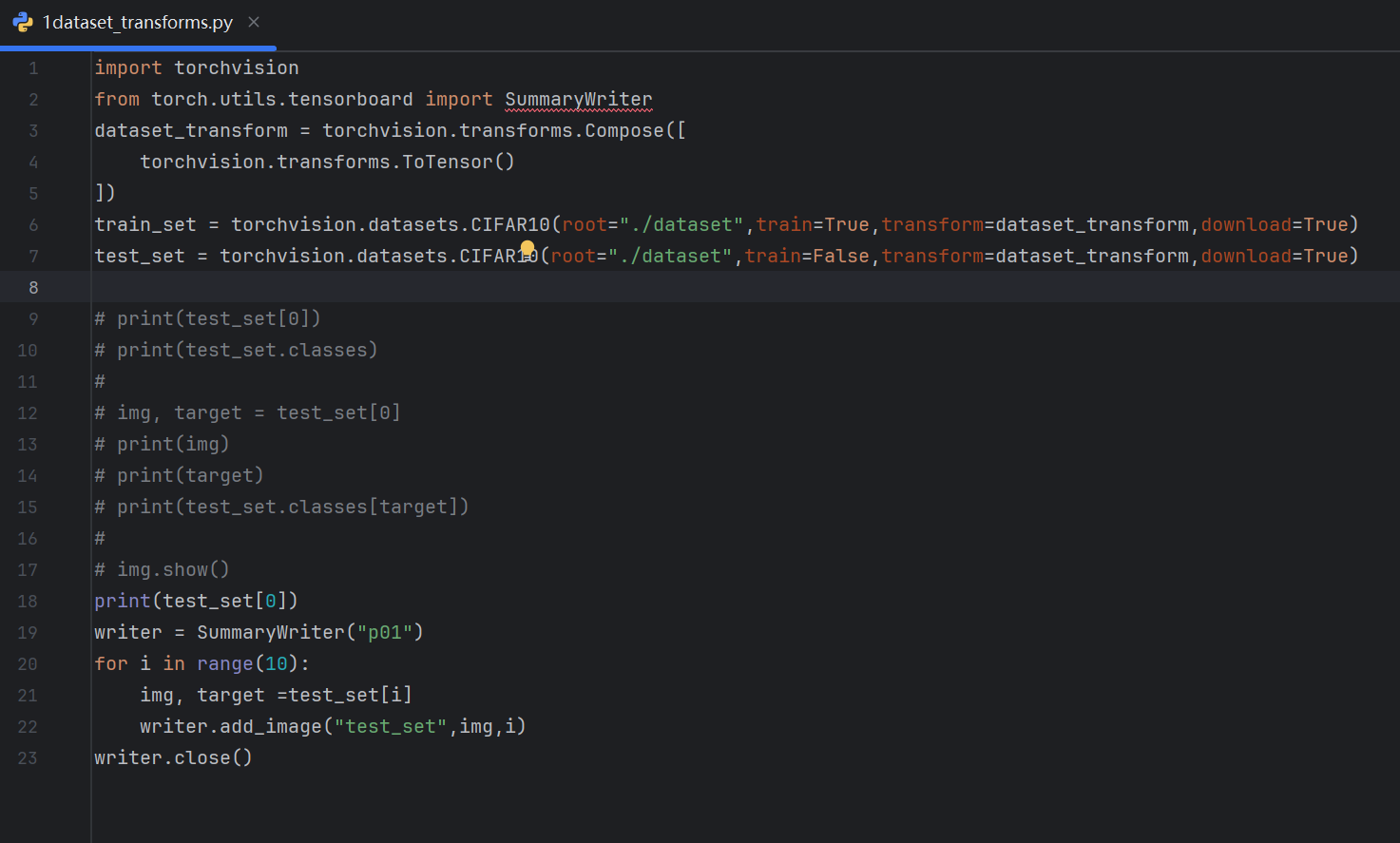Place cursor on empty line 8
This screenshot has width=1400, height=843.
point(745,287)
